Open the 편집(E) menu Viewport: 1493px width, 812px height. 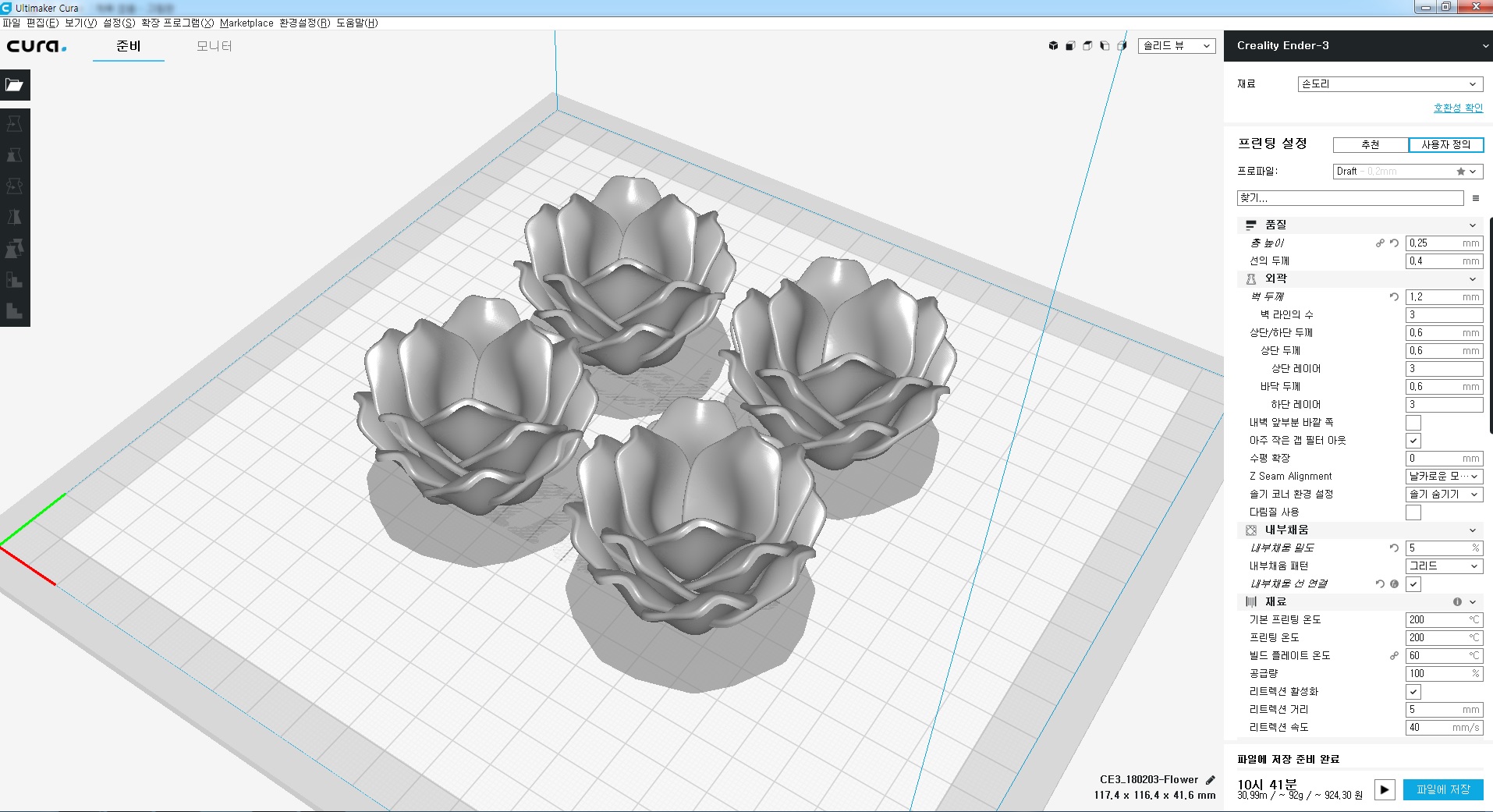pyautogui.click(x=42, y=23)
